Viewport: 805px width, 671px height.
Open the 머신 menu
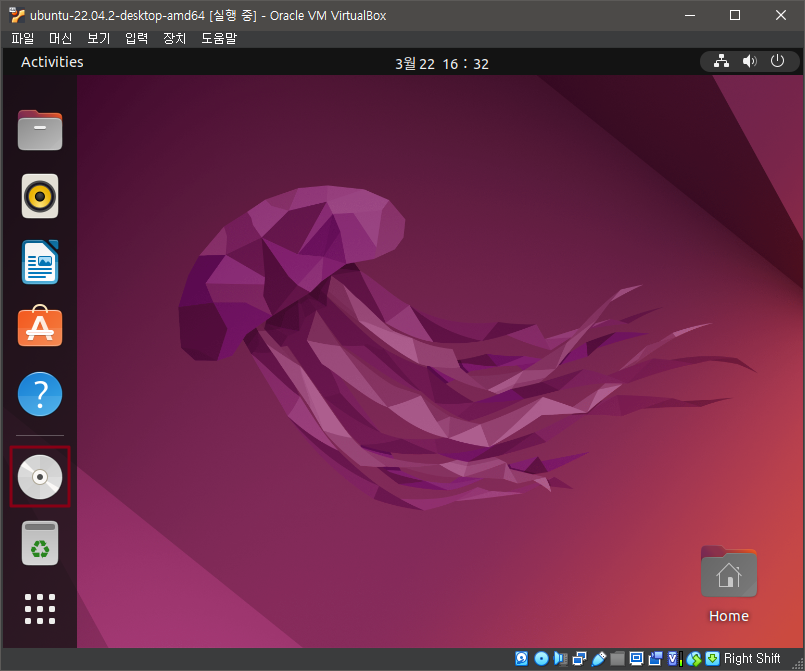coord(61,38)
